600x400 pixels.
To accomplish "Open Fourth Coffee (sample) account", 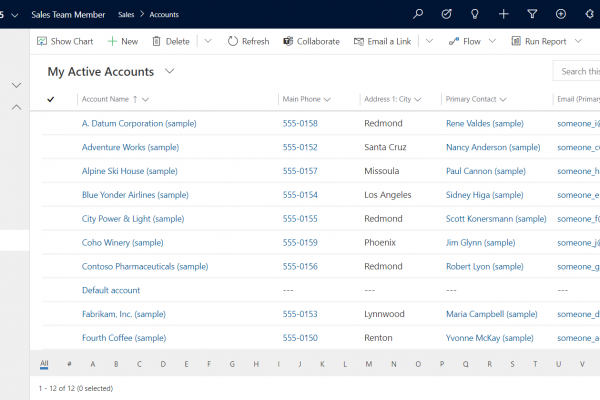I will [124, 338].
